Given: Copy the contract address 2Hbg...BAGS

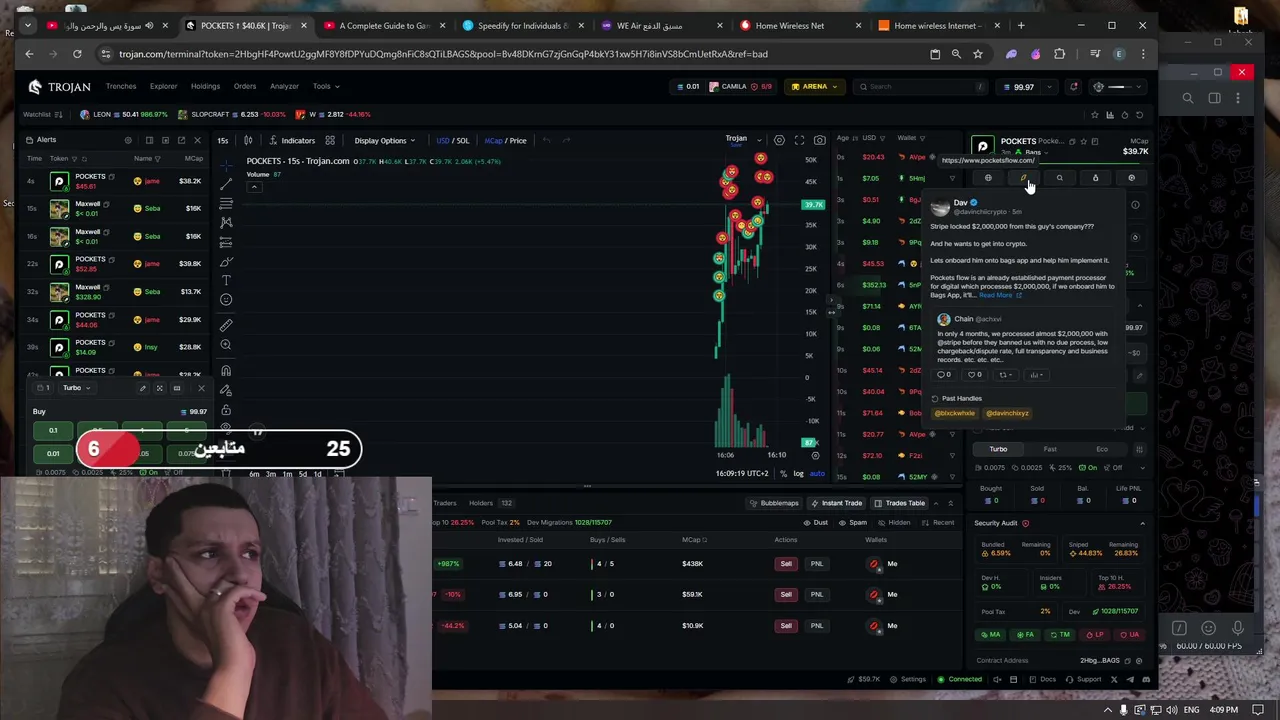Looking at the screenshot, I should click(1127, 661).
